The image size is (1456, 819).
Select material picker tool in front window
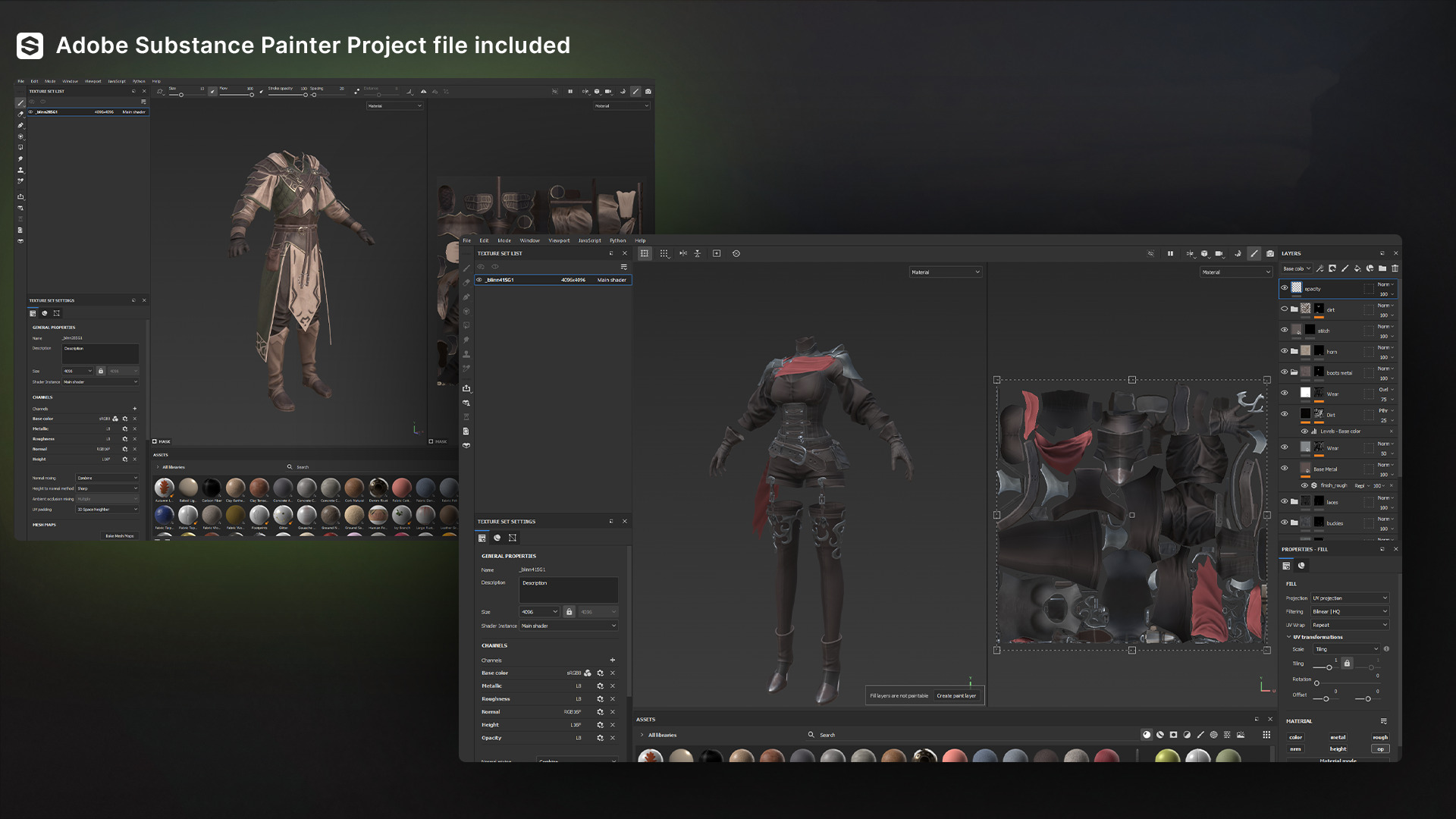pos(466,369)
